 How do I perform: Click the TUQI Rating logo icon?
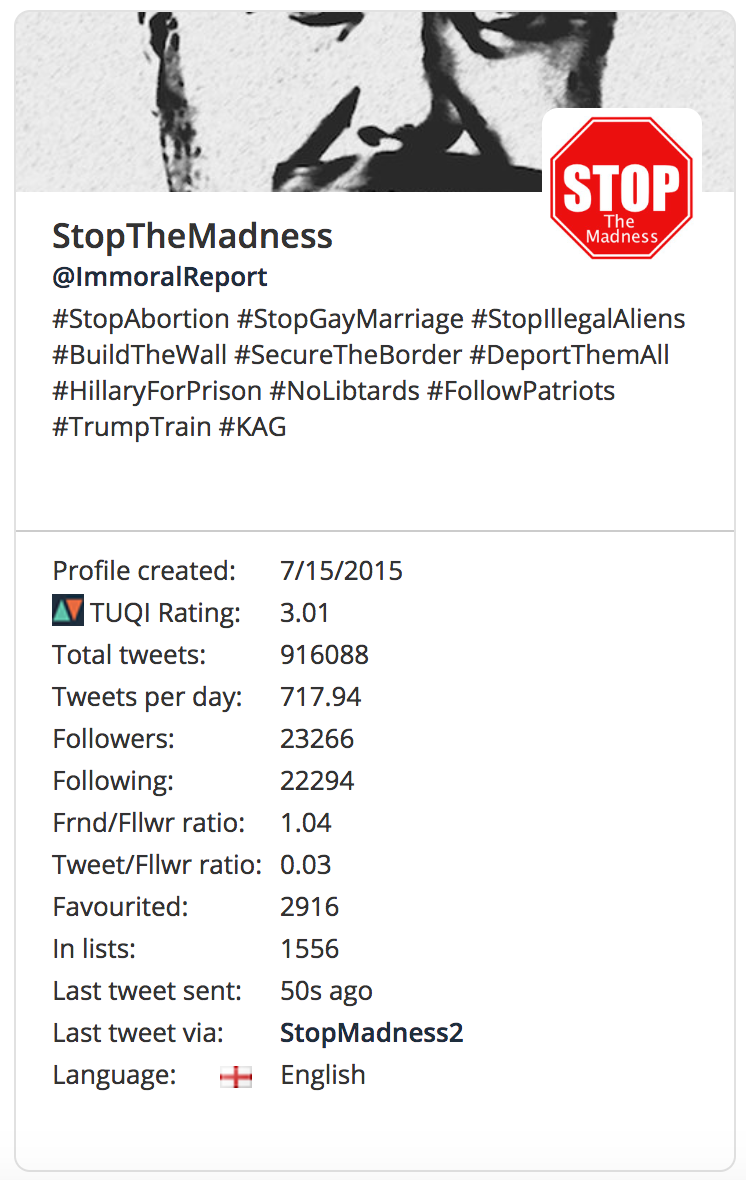click(68, 610)
